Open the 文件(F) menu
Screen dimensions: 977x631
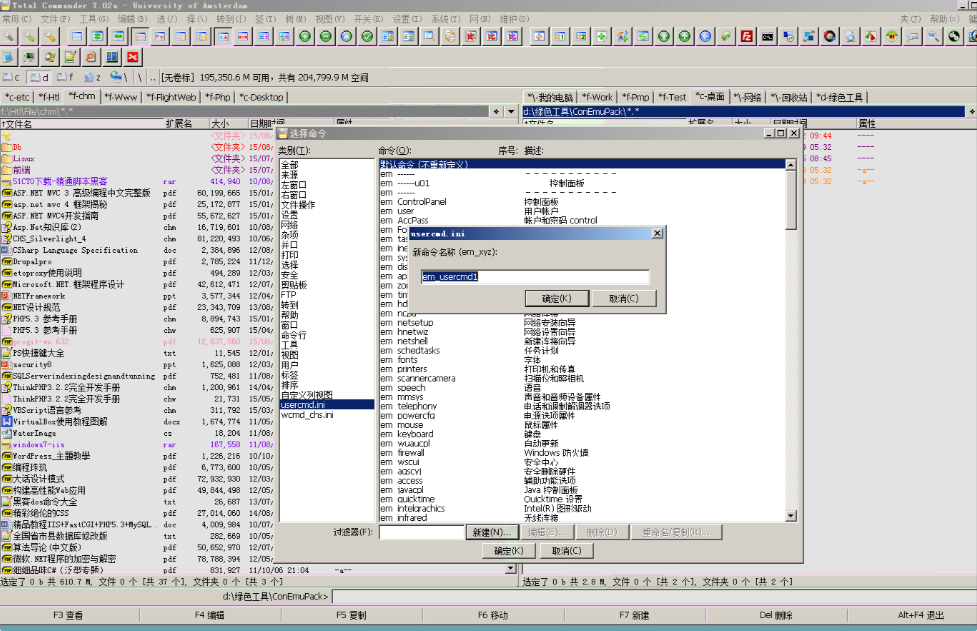pos(55,19)
